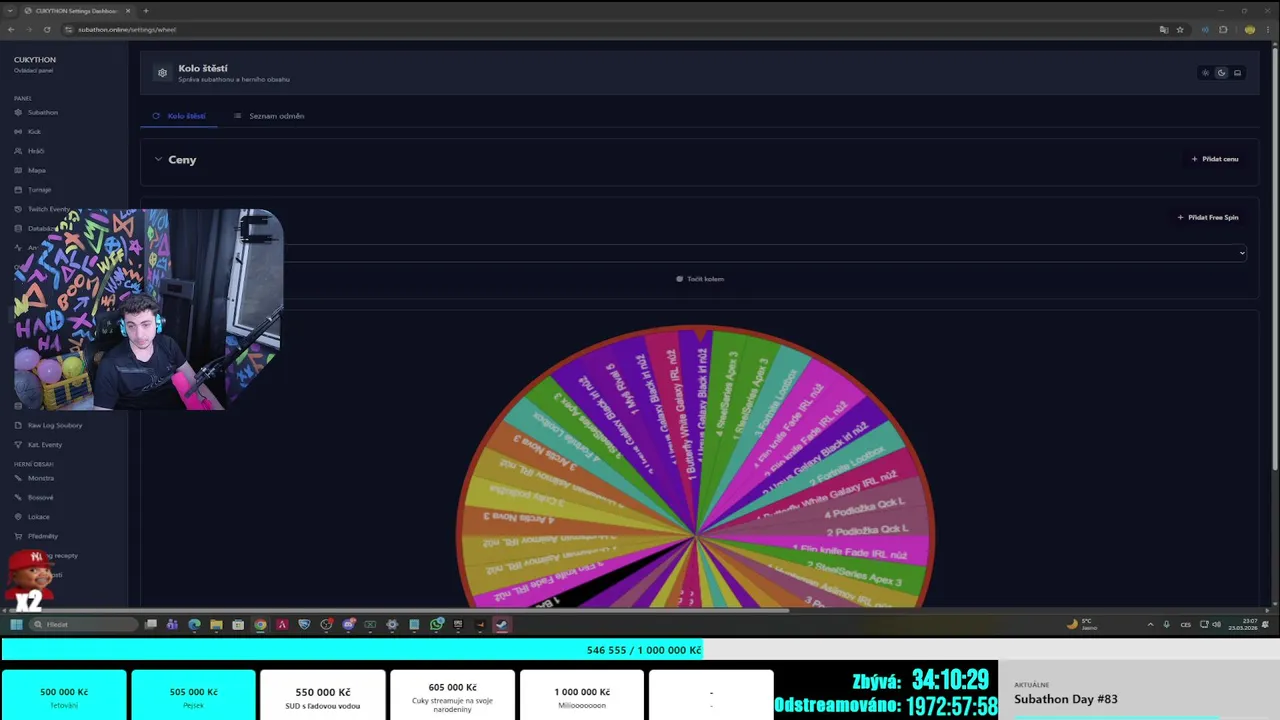This screenshot has width=1280, height=720.
Task: Open the Chrome profile avatar
Action: [x=1249, y=29]
